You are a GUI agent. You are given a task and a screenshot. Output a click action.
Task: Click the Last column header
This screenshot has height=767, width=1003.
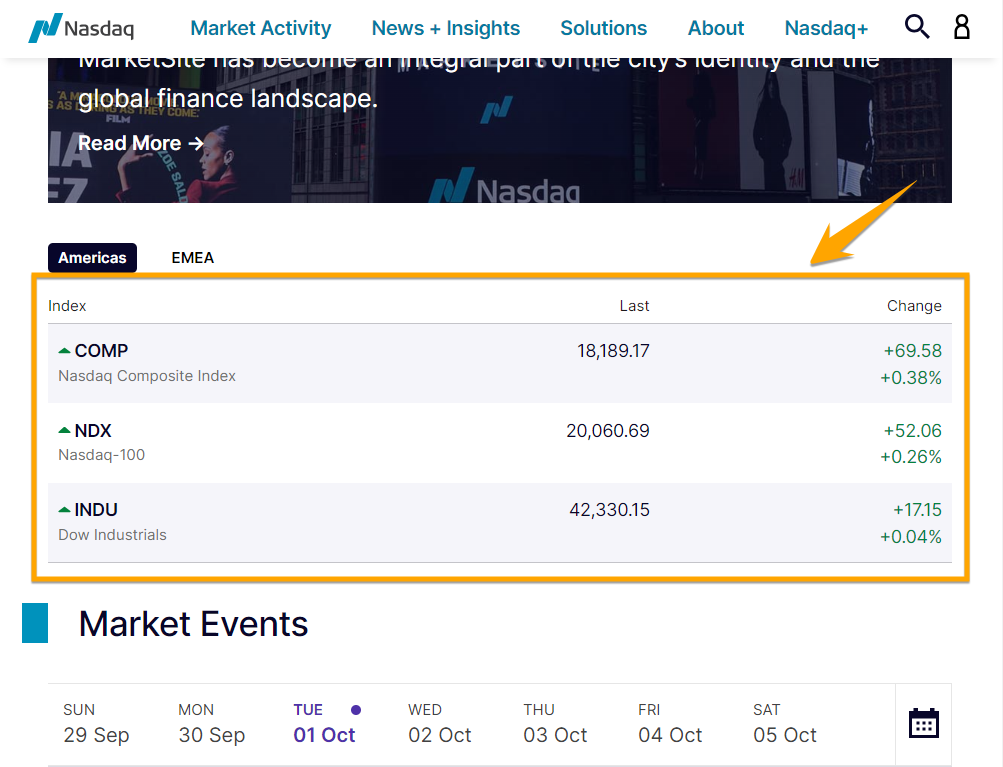(634, 306)
